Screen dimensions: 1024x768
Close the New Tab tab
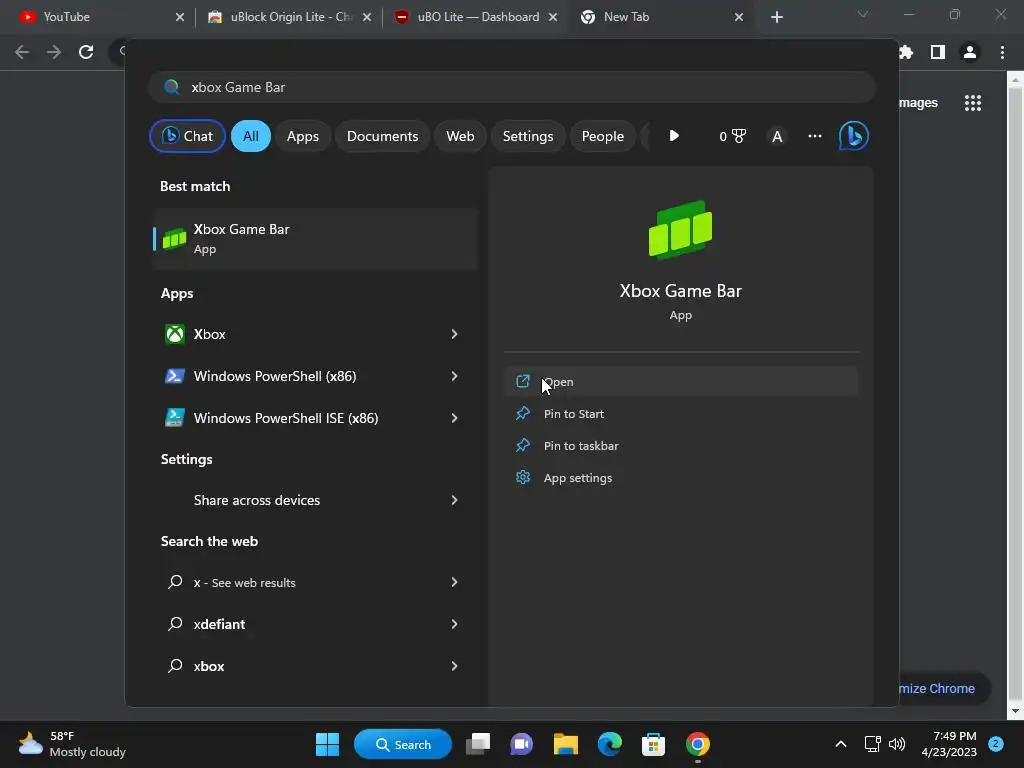pyautogui.click(x=739, y=17)
